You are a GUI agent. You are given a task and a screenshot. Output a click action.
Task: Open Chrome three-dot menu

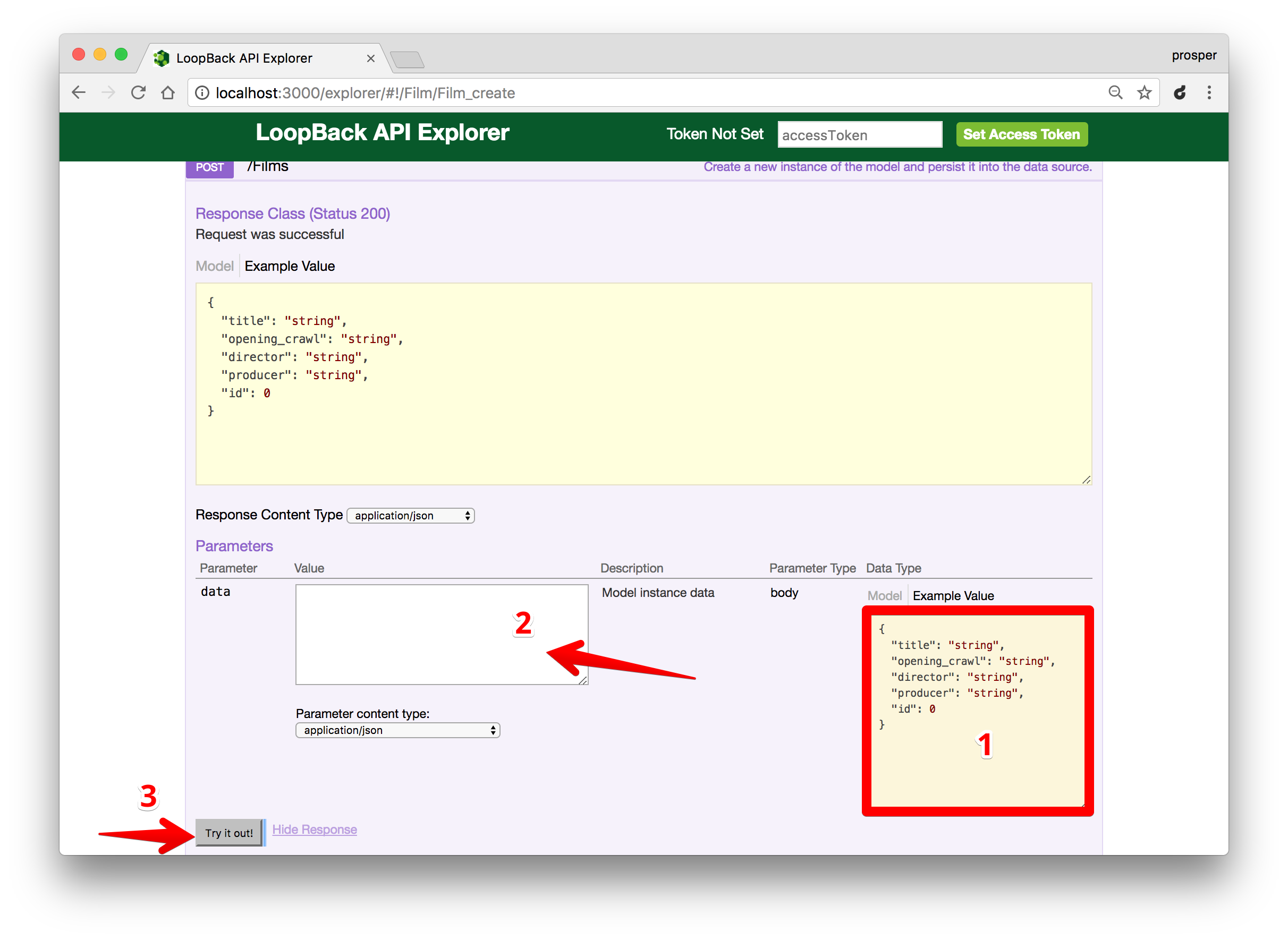(1209, 93)
